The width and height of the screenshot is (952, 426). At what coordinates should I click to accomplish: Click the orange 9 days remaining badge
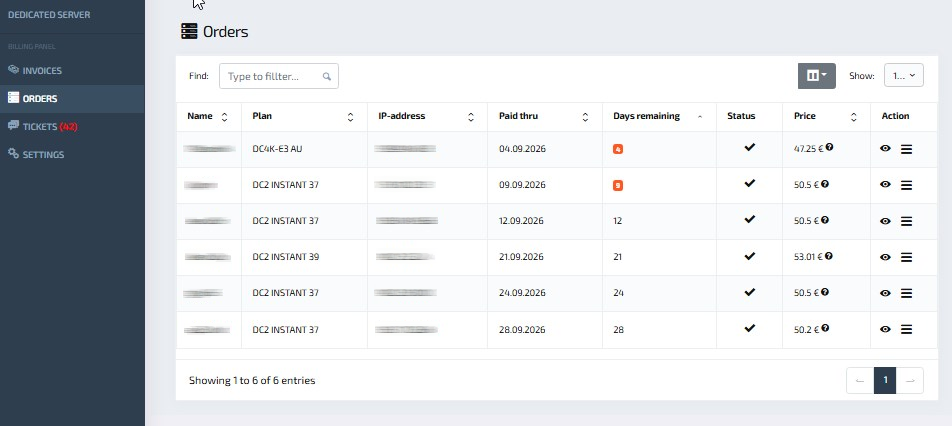coord(617,186)
